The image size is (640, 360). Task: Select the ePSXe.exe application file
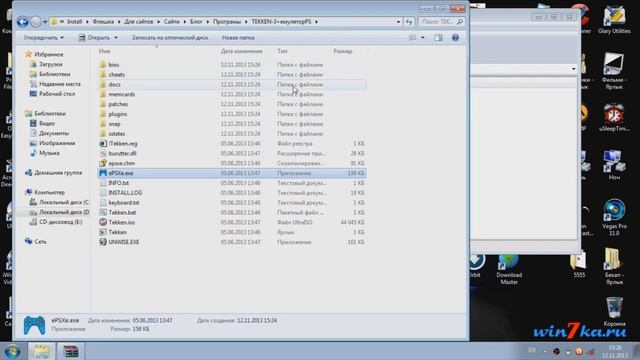coord(232,173)
